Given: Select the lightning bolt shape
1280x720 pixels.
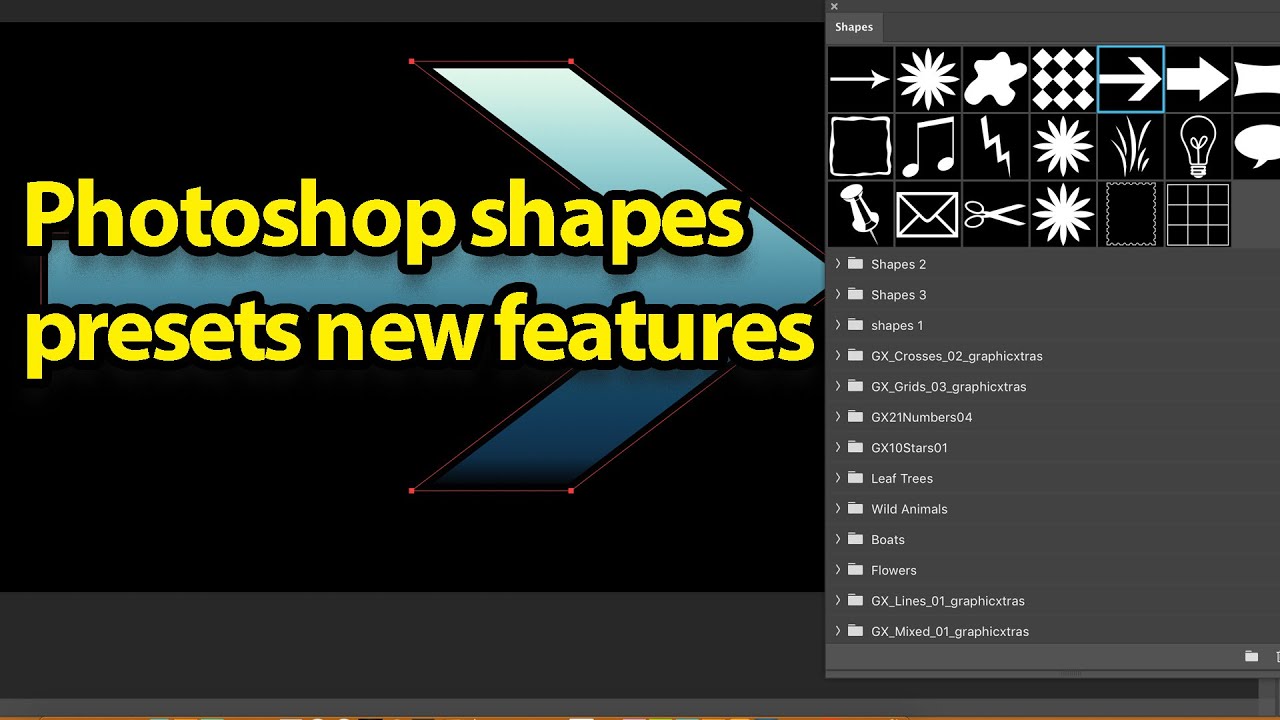Looking at the screenshot, I should coord(996,146).
